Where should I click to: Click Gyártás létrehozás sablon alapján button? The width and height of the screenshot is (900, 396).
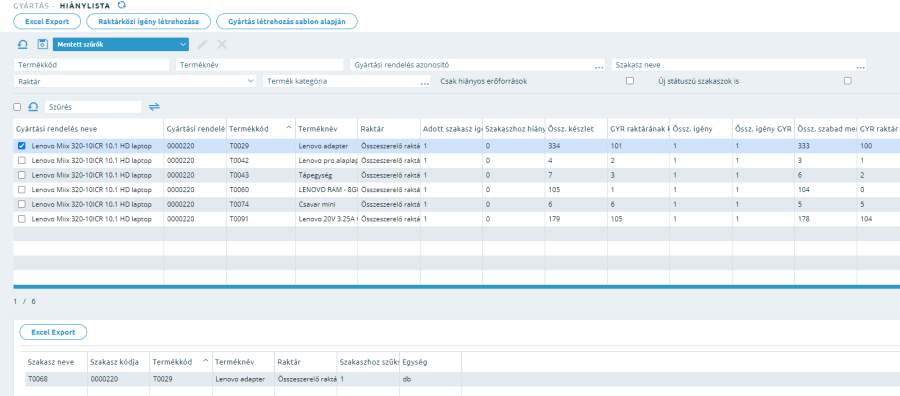coord(287,21)
